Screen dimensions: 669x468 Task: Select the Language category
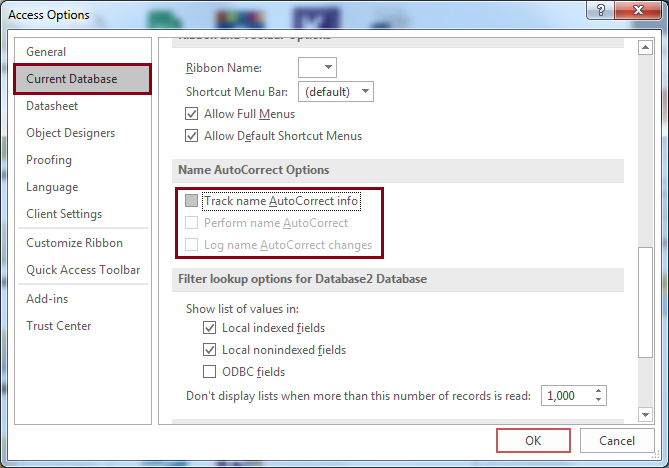click(52, 187)
